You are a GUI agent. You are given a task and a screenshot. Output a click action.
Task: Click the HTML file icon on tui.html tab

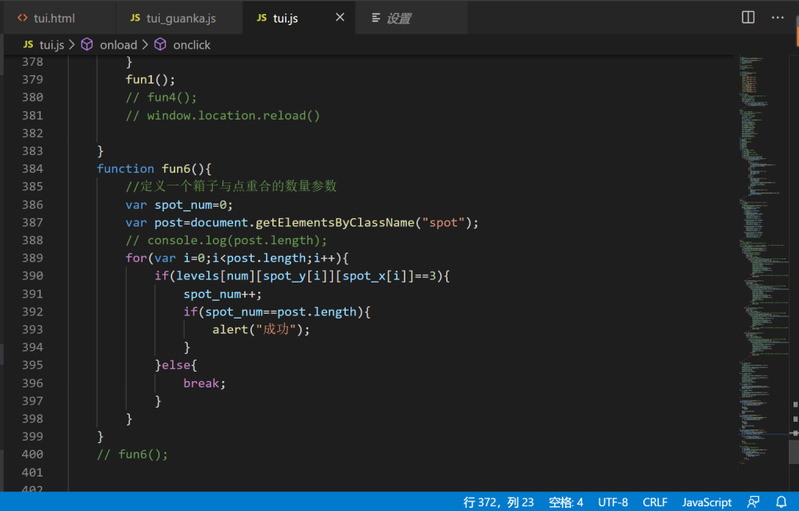[x=22, y=18]
